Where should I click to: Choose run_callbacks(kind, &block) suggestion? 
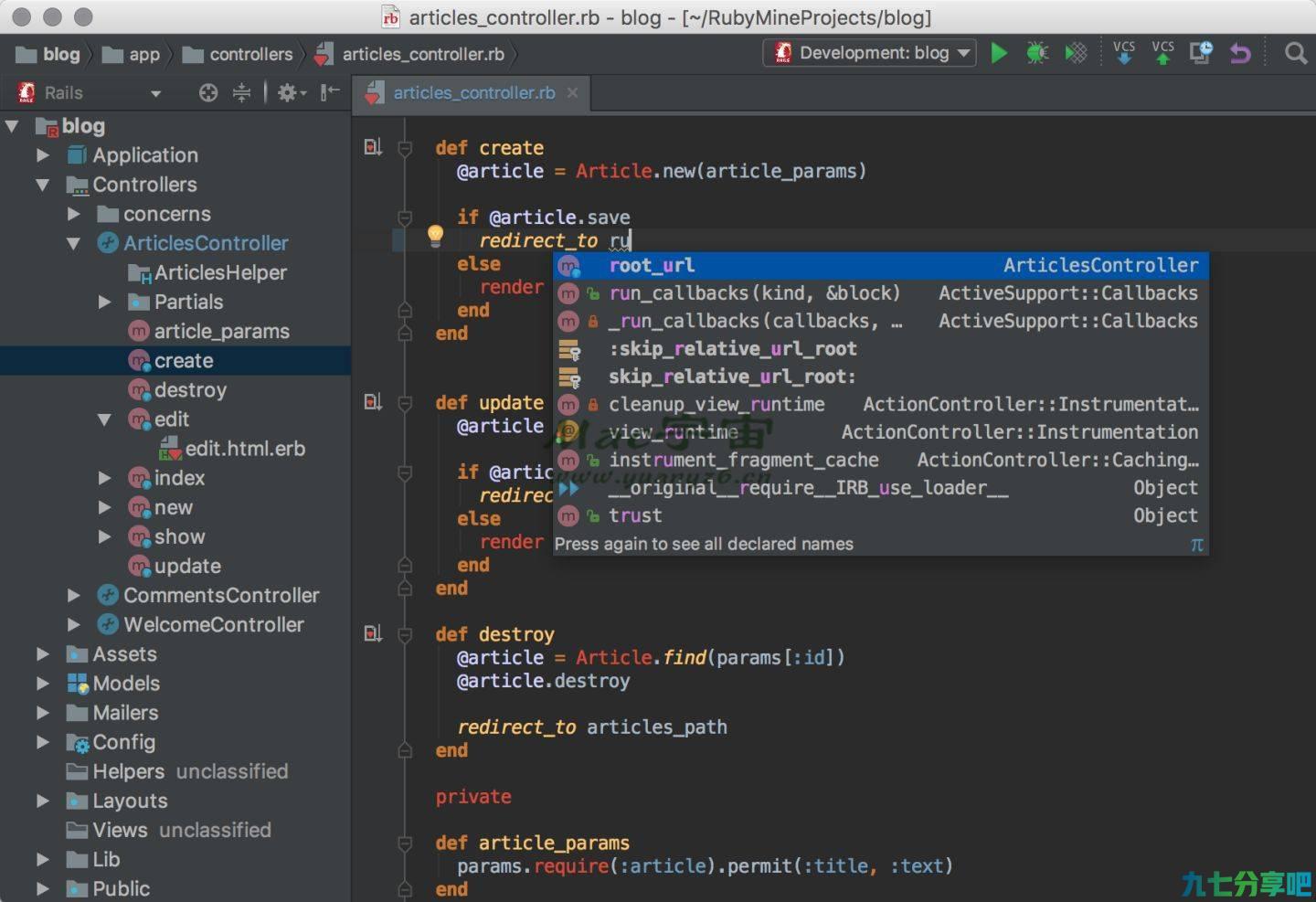pyautogui.click(x=881, y=293)
